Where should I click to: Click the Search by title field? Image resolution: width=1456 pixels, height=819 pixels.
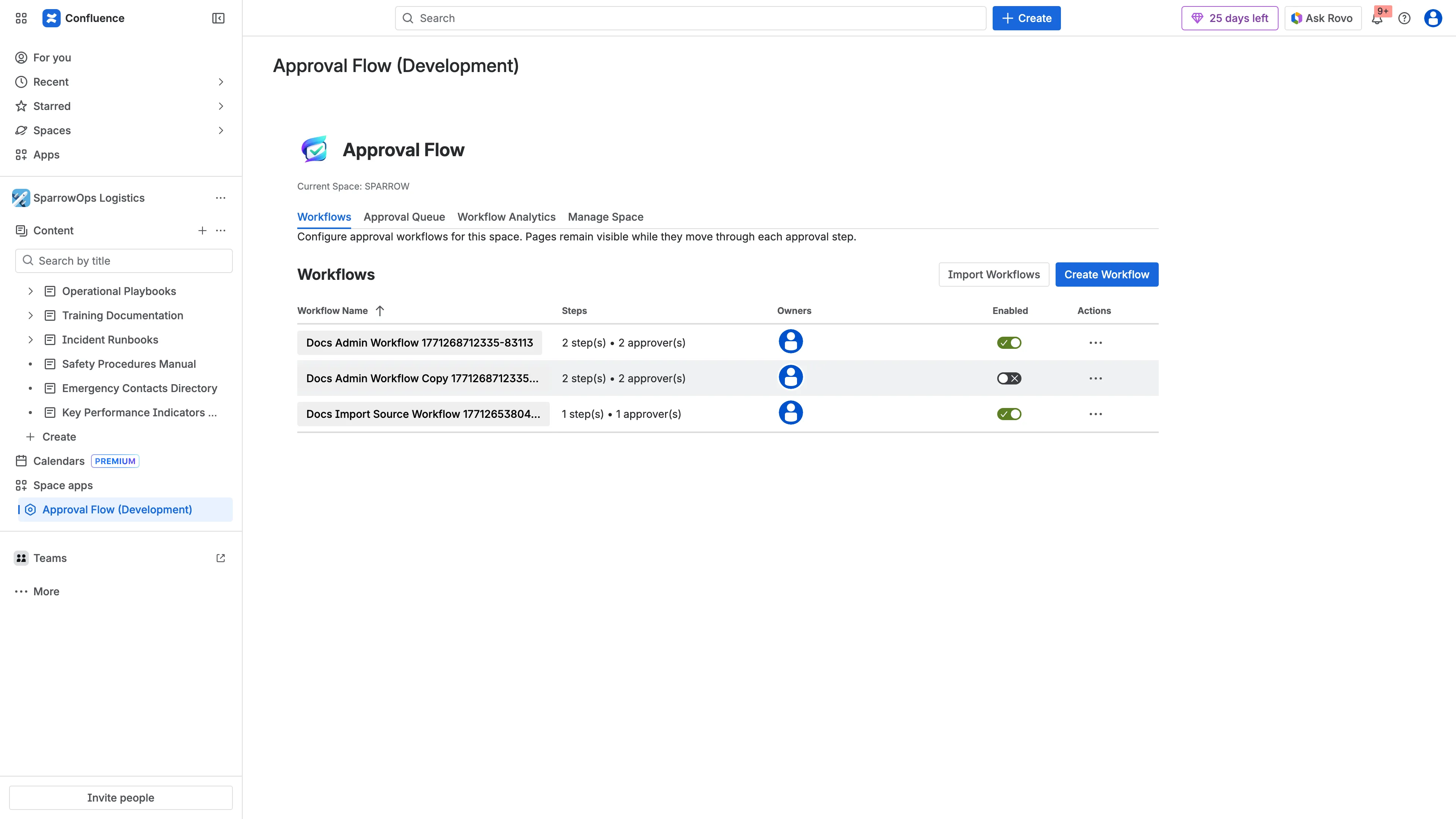(x=124, y=261)
